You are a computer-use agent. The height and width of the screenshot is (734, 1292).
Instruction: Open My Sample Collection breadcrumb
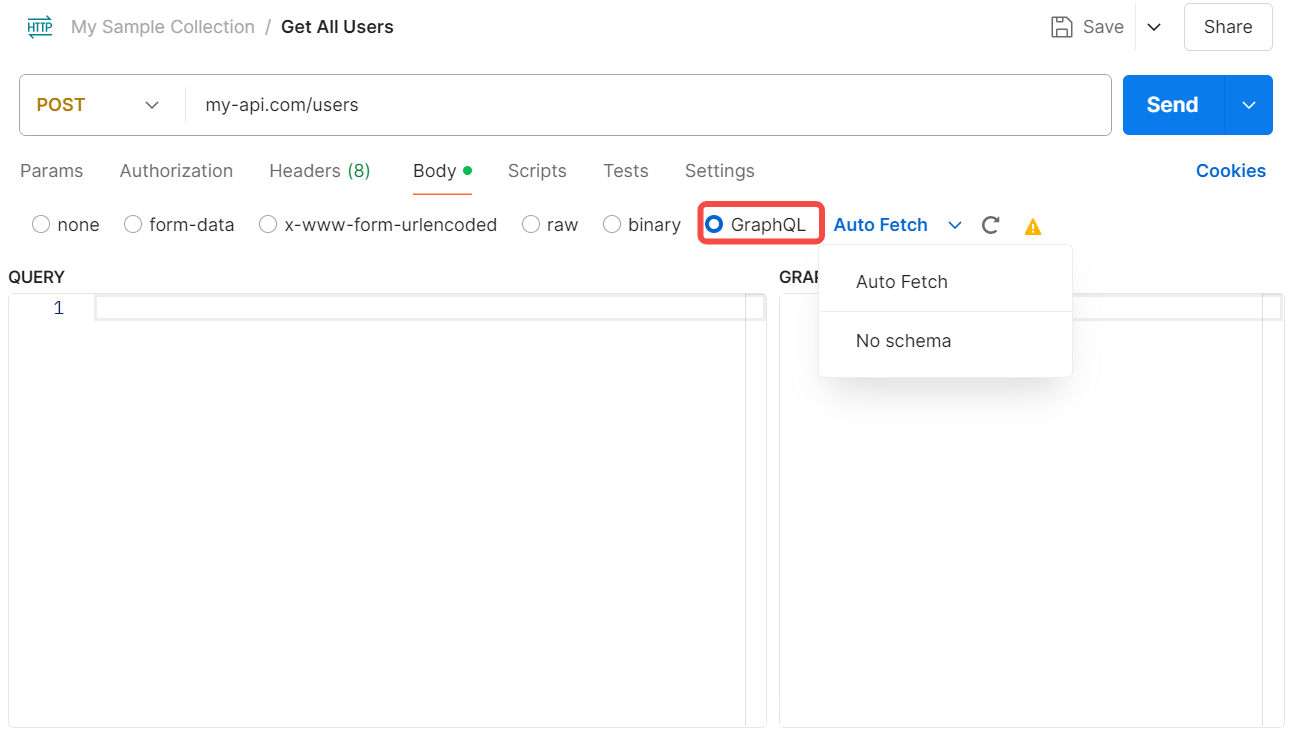point(163,27)
